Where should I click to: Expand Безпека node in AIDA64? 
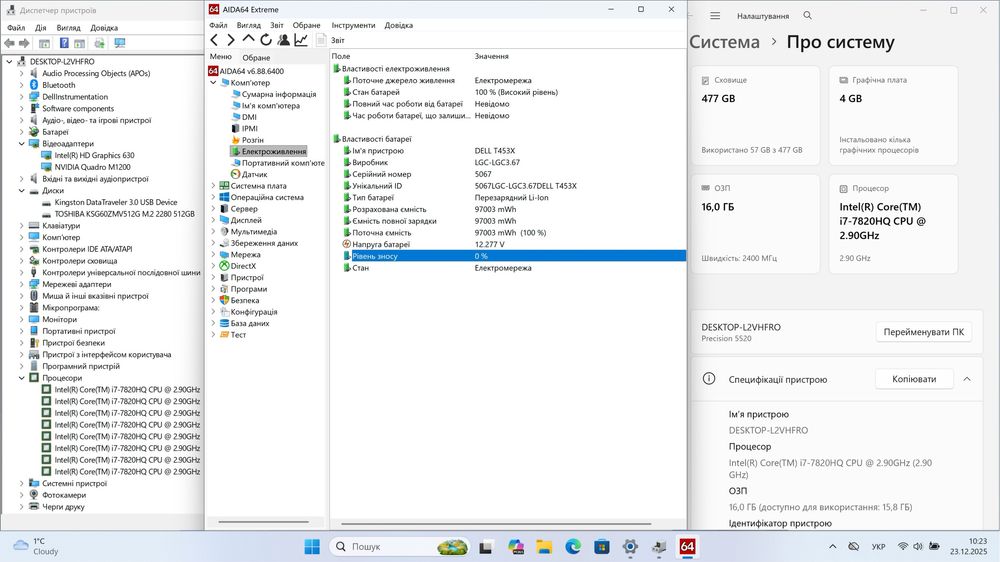tap(213, 300)
